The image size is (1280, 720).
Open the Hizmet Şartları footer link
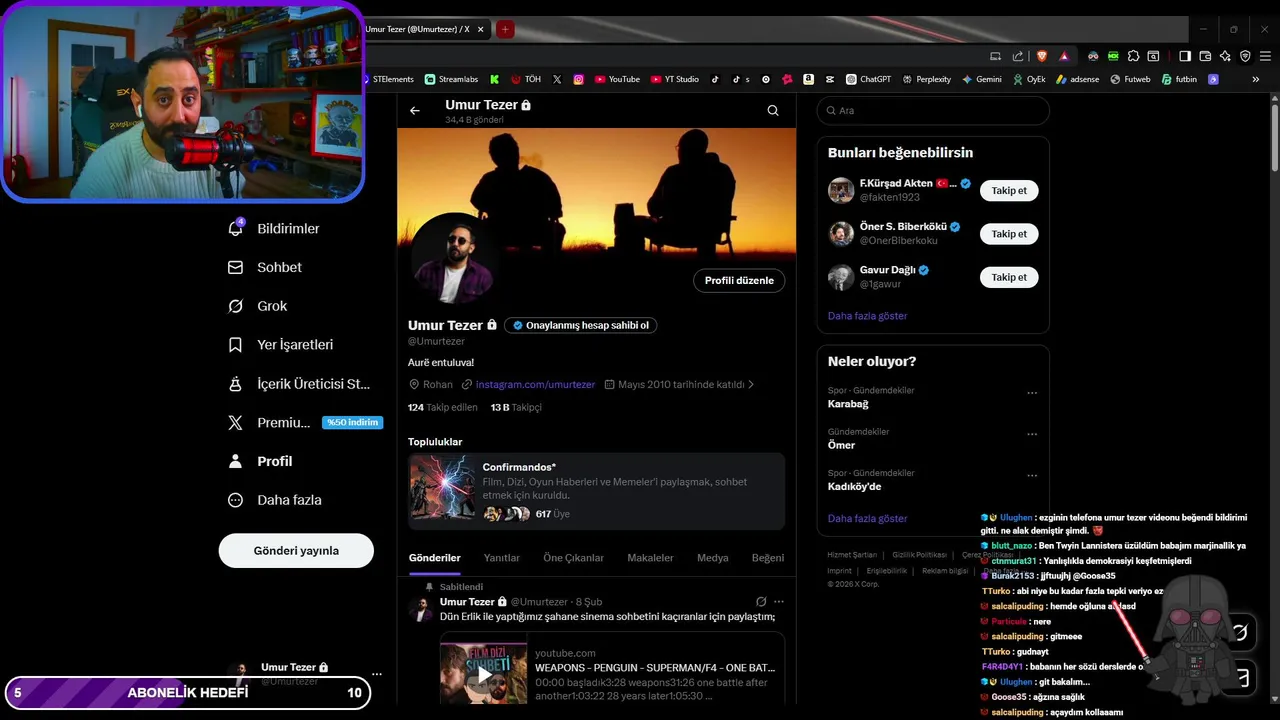[x=852, y=555]
